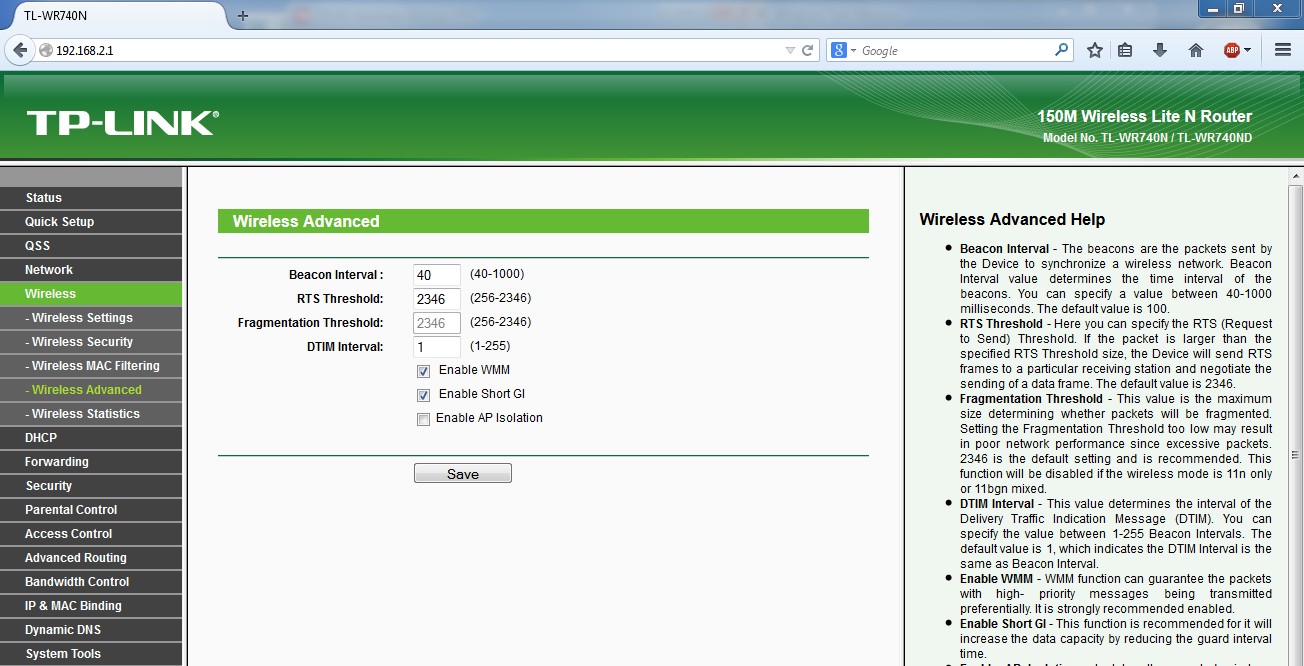Click the 150M Wireless Lite N Router text

1144,117
